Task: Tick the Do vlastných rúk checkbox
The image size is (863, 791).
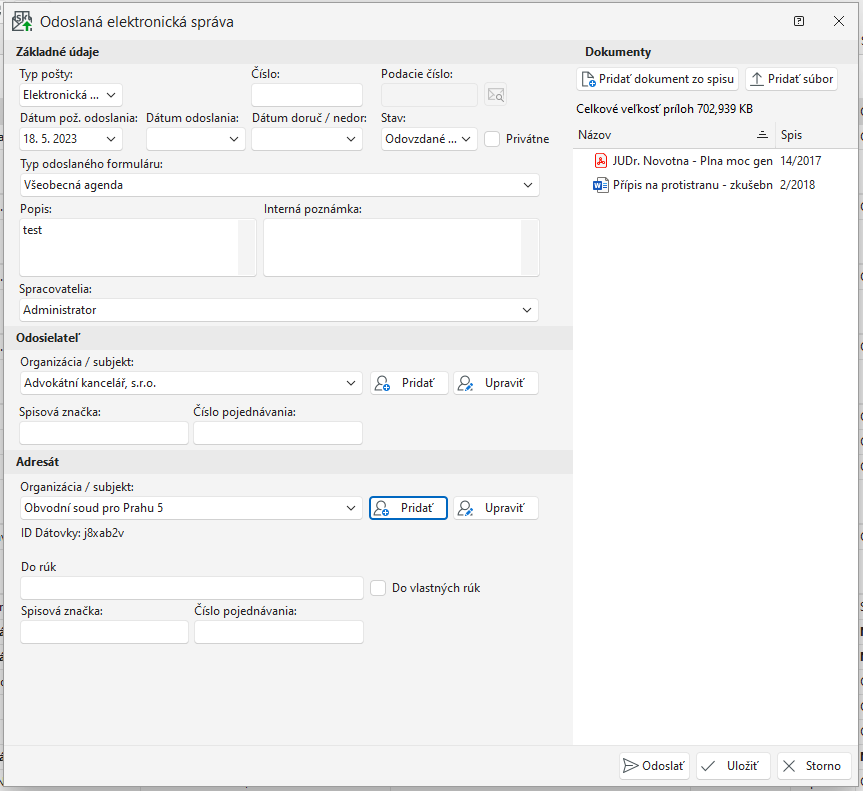Action: click(378, 588)
